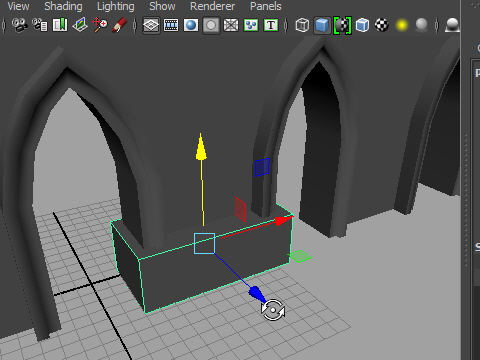Viewport: 480px width, 360px height.
Task: Toggle the Resolution Gate blue sphere icon
Action: click(x=191, y=25)
